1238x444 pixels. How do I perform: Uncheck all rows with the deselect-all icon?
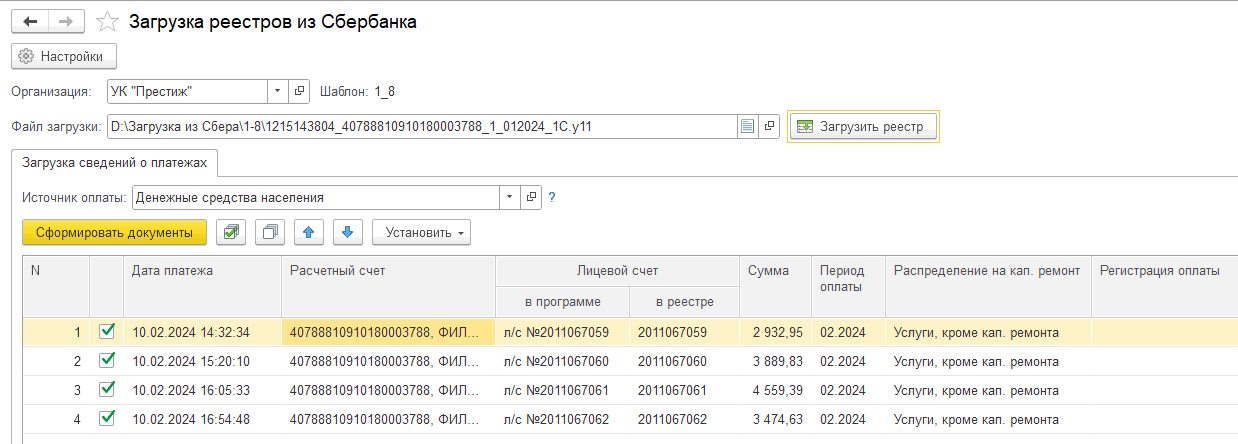[x=270, y=232]
